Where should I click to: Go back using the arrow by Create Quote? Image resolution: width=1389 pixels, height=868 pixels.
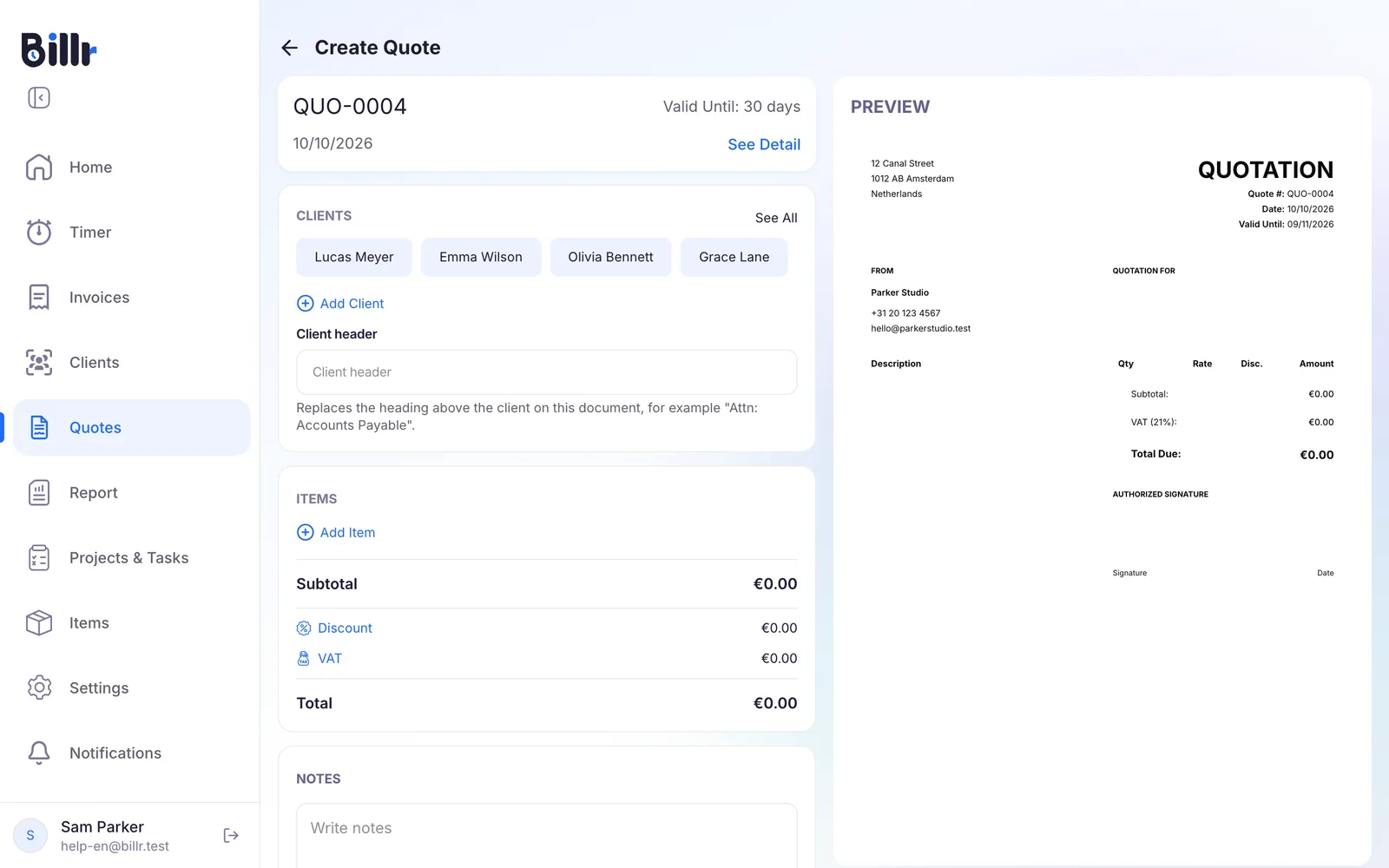tap(290, 48)
